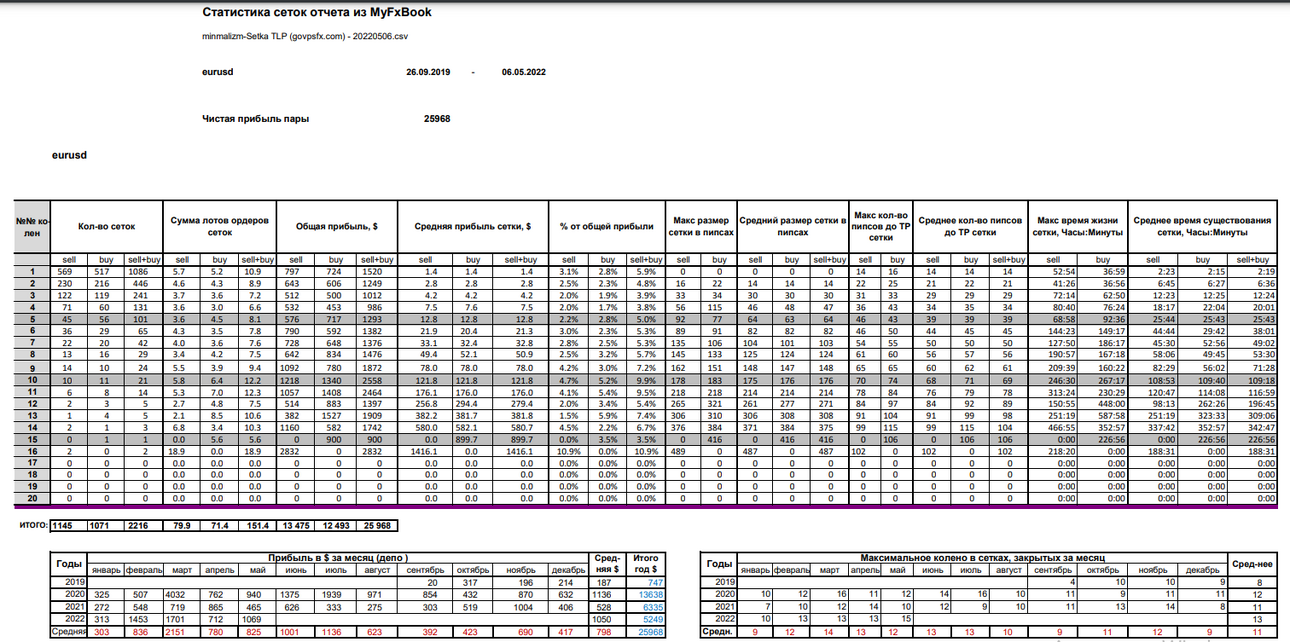
Task: Click the totals cell 1145
Action: click(69, 524)
